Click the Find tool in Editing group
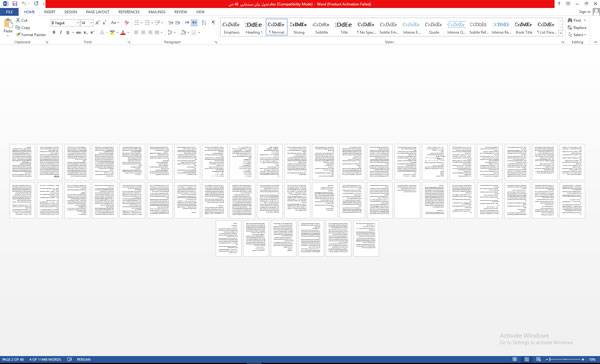This screenshot has height=364, width=600. 575,20
